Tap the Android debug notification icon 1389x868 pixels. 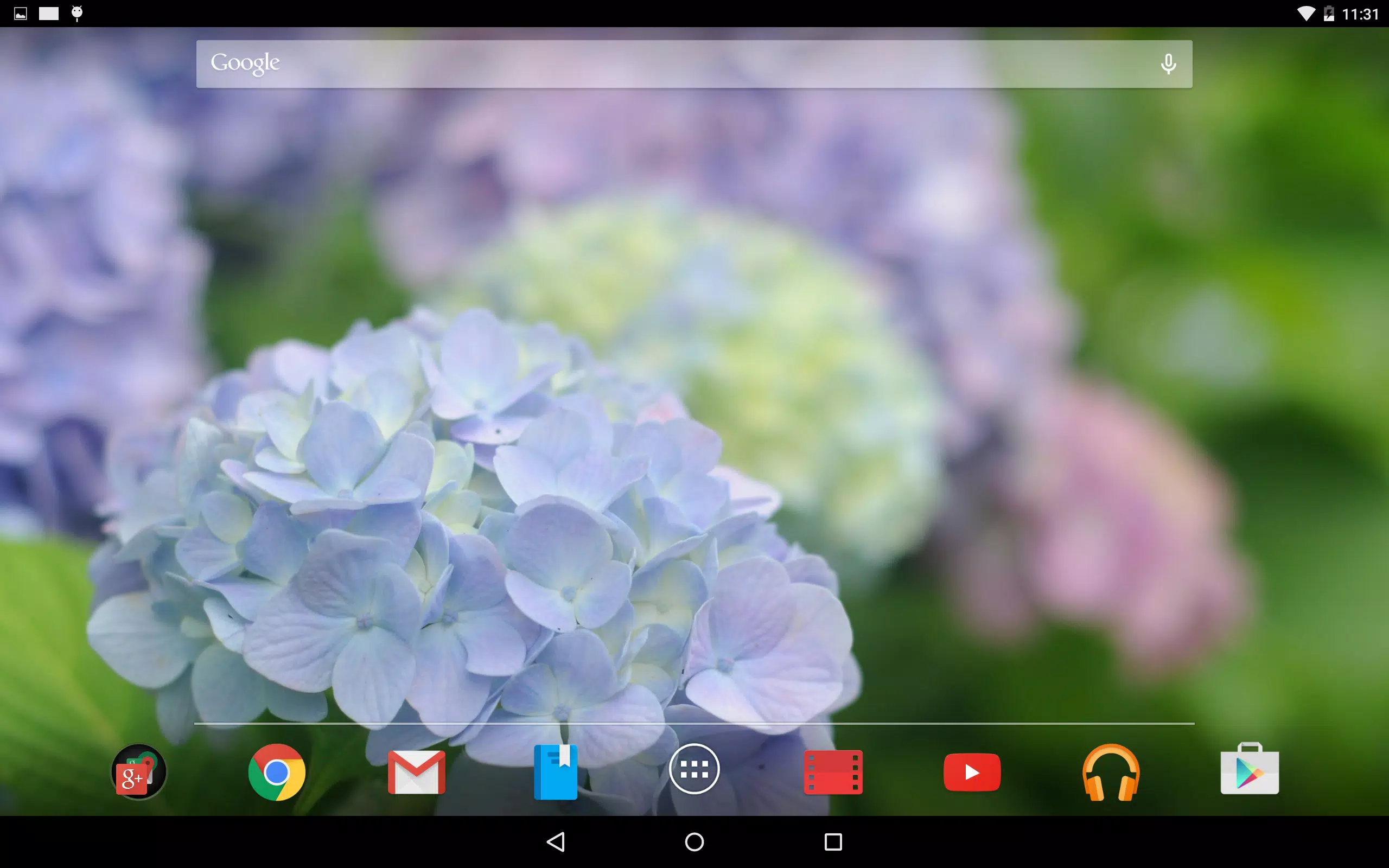coord(77,13)
